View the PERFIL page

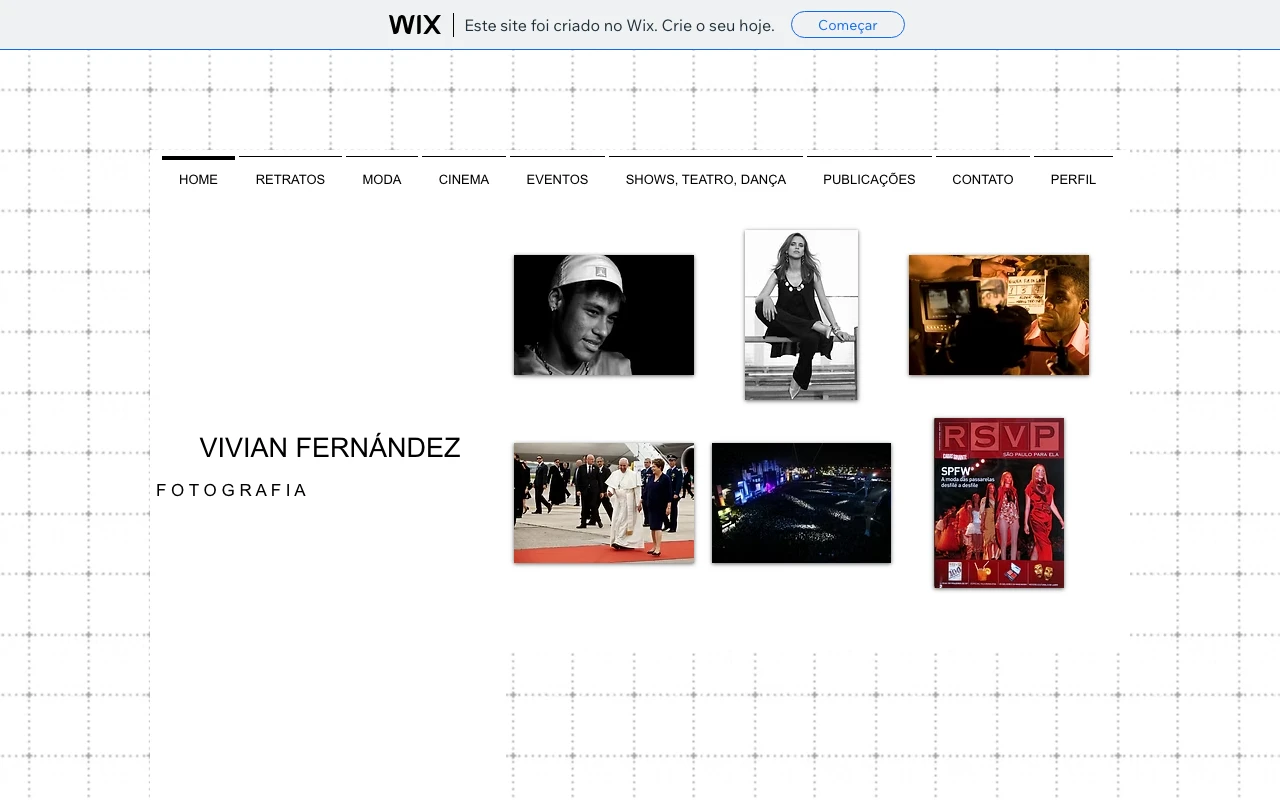[x=1073, y=179]
